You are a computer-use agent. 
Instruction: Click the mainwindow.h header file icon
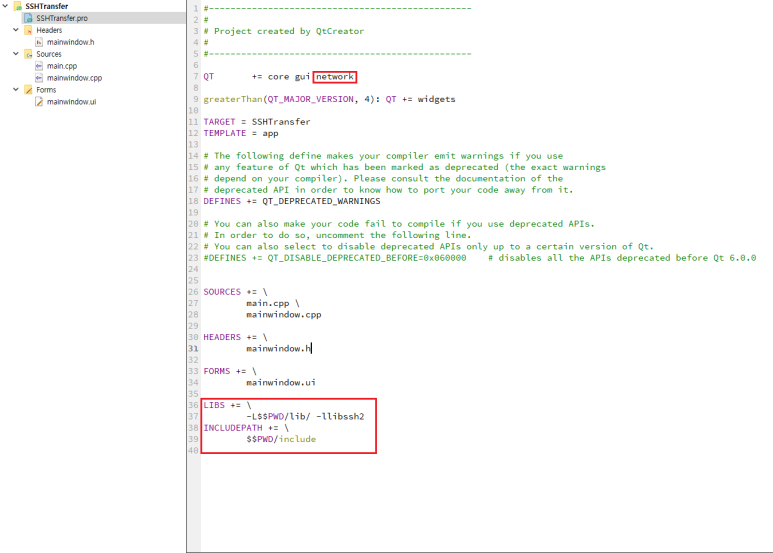pos(39,42)
